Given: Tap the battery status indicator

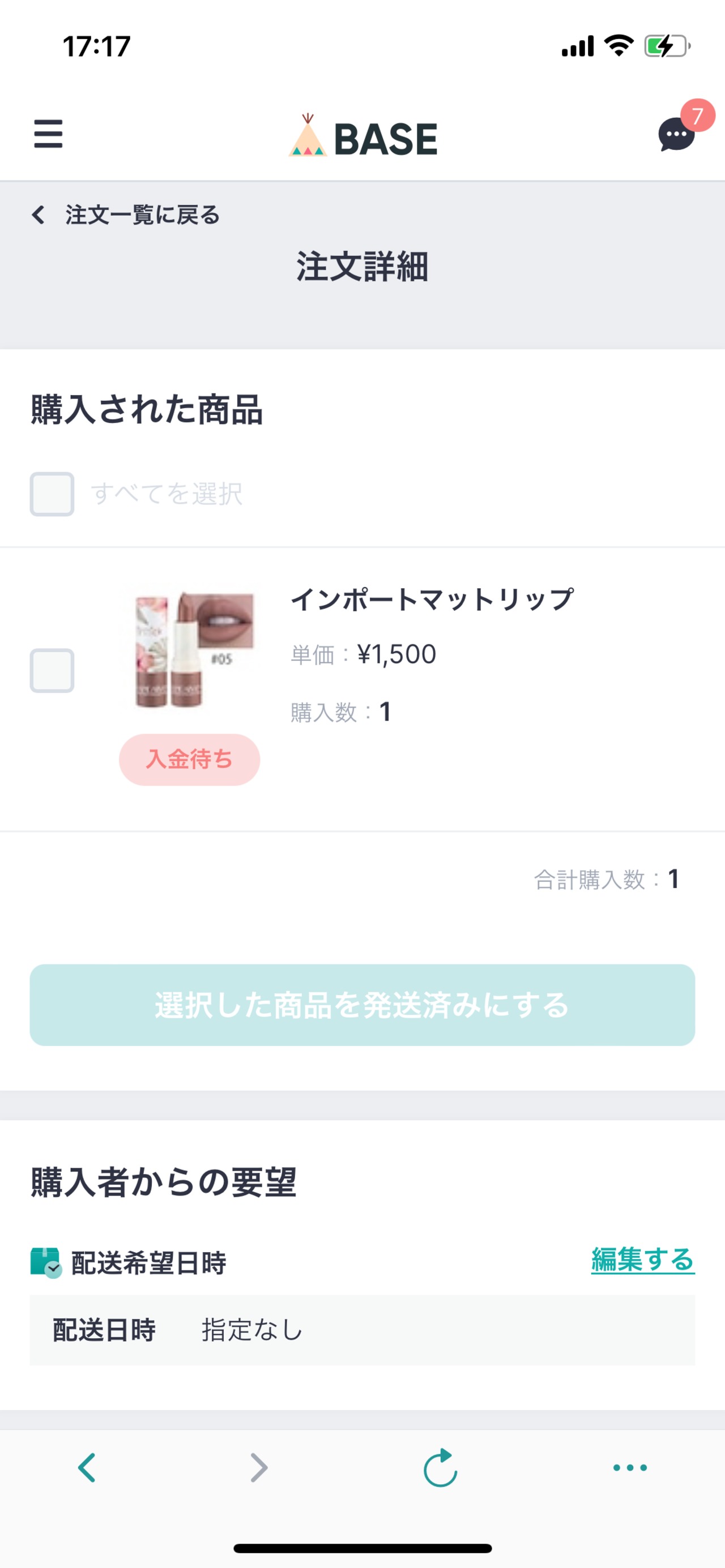Looking at the screenshot, I should 667,46.
